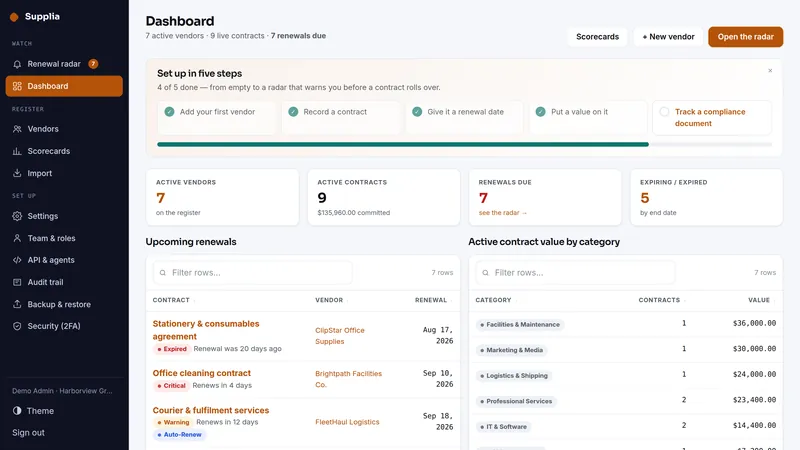Open Audit trail from the sidebar
Viewport: 800px width, 450px height.
click(64, 282)
